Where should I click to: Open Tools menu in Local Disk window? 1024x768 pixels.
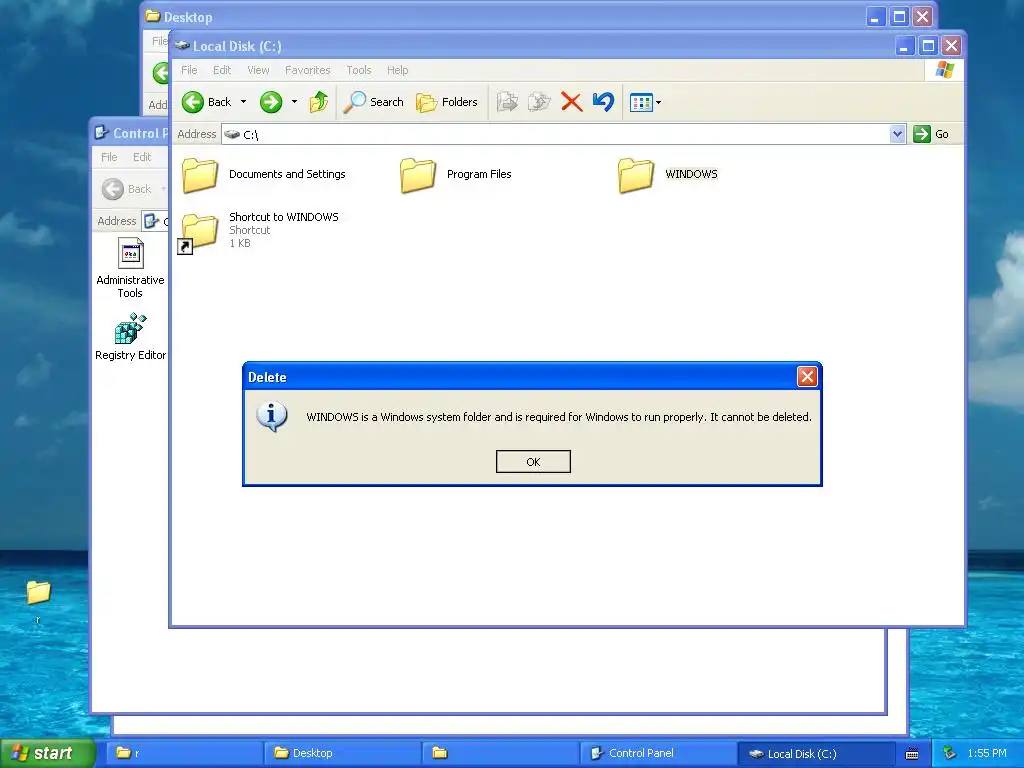359,70
